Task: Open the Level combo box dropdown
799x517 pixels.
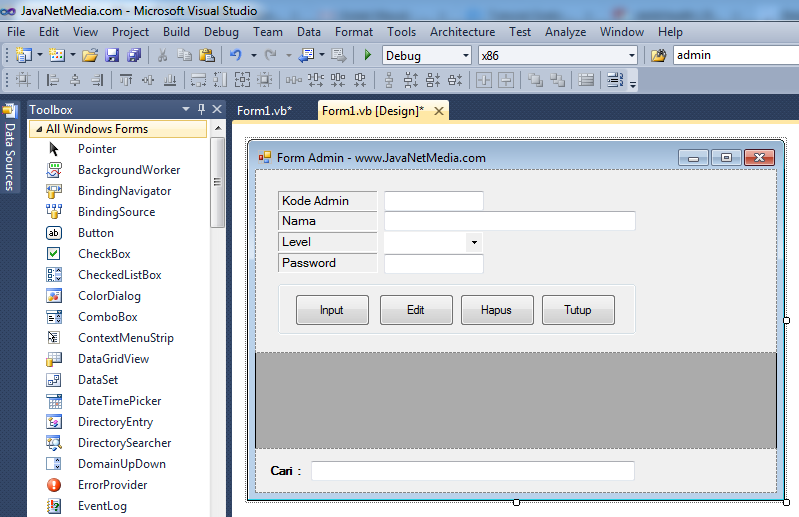Action: (474, 242)
